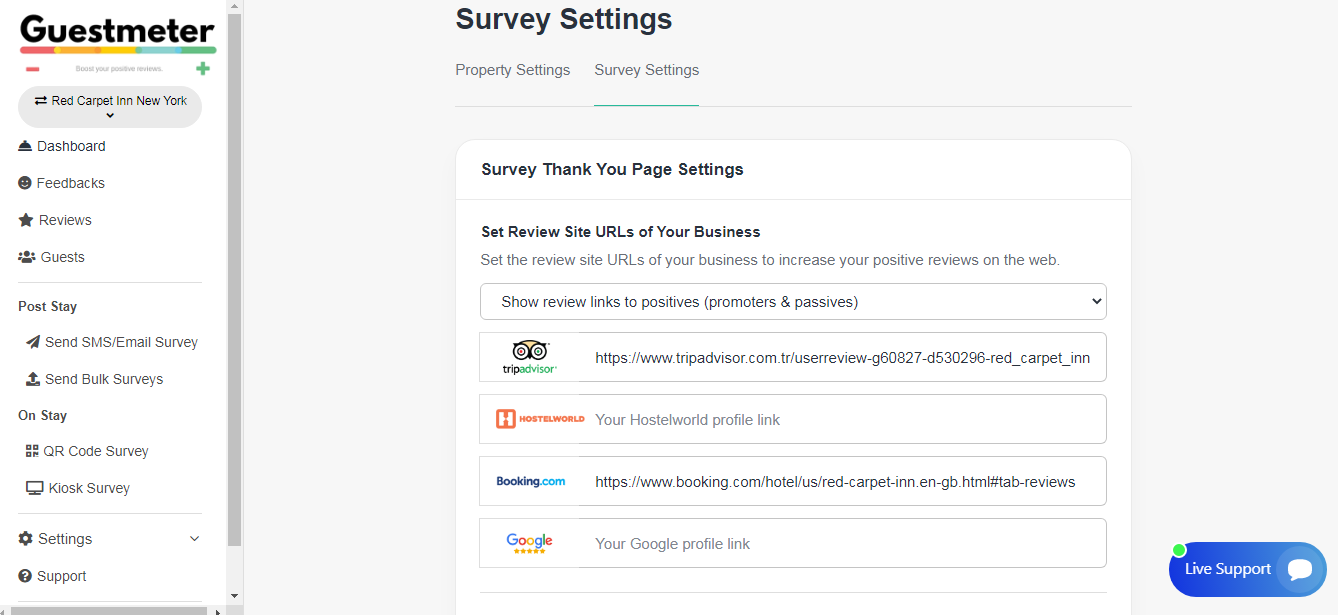This screenshot has width=1338, height=615.
Task: Click the Send Bulk Surveys upload icon
Action: [33, 379]
